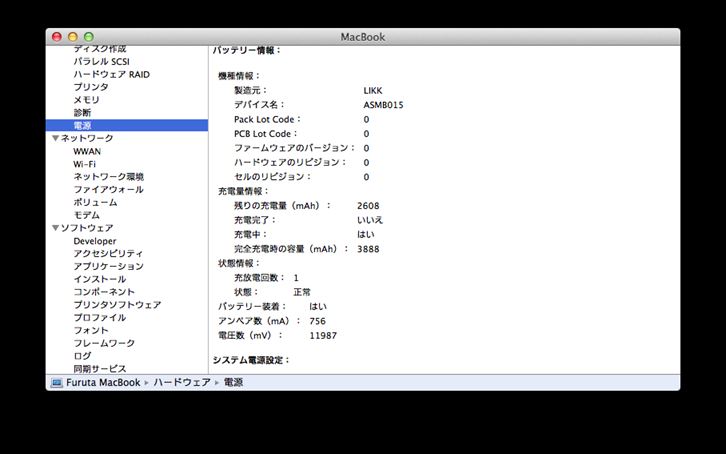The height and width of the screenshot is (454, 726).
Task: Open WWAN network item
Action: [x=87, y=151]
